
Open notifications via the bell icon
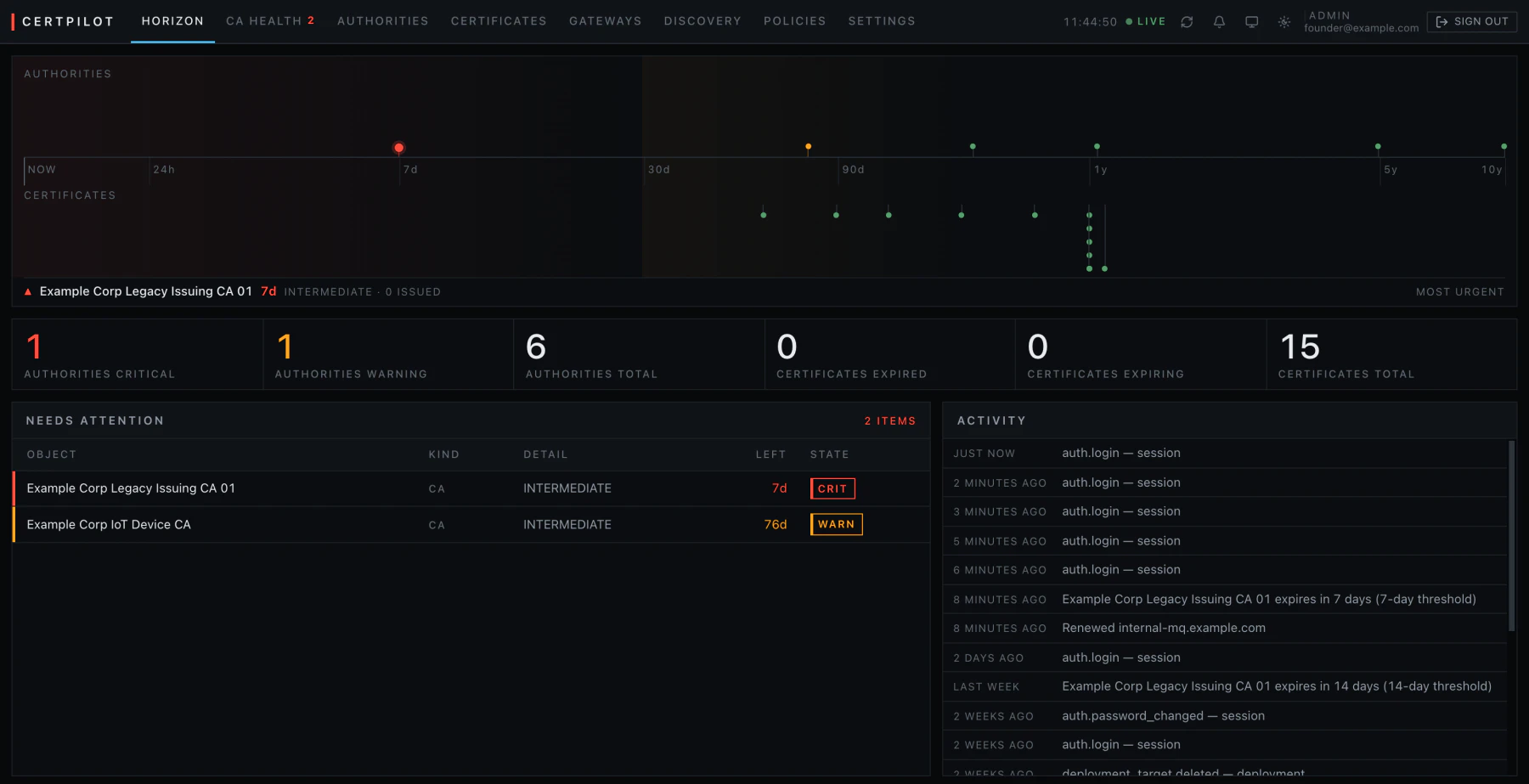pyautogui.click(x=1219, y=22)
